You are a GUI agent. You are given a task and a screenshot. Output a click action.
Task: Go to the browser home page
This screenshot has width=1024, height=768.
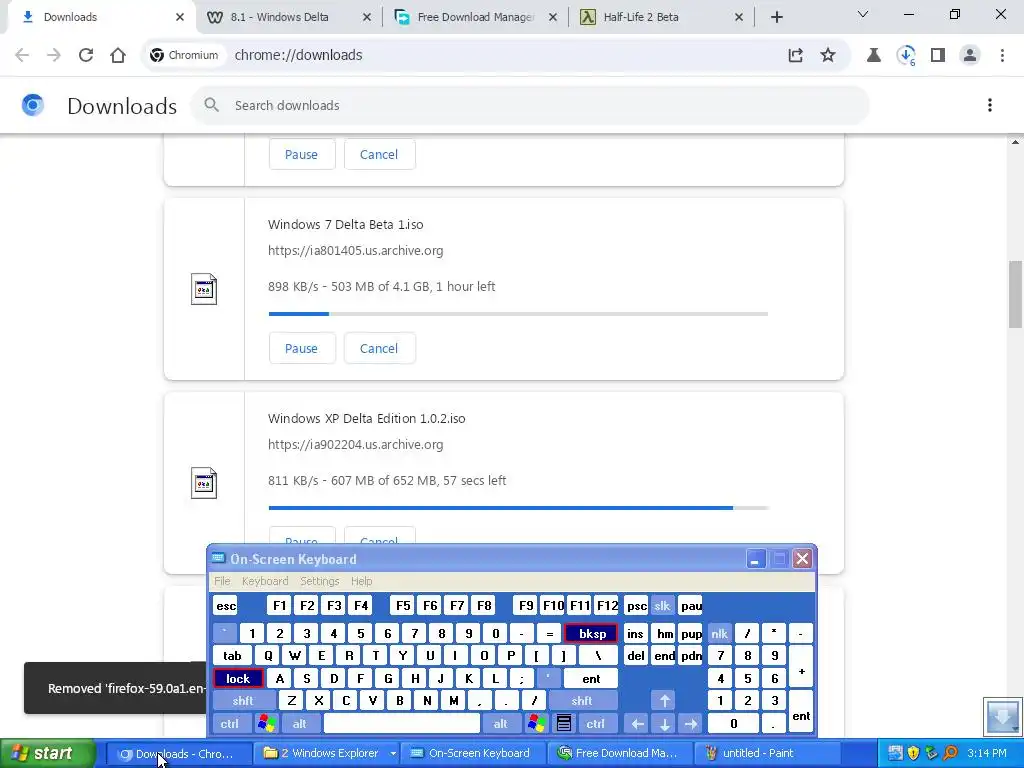click(118, 55)
